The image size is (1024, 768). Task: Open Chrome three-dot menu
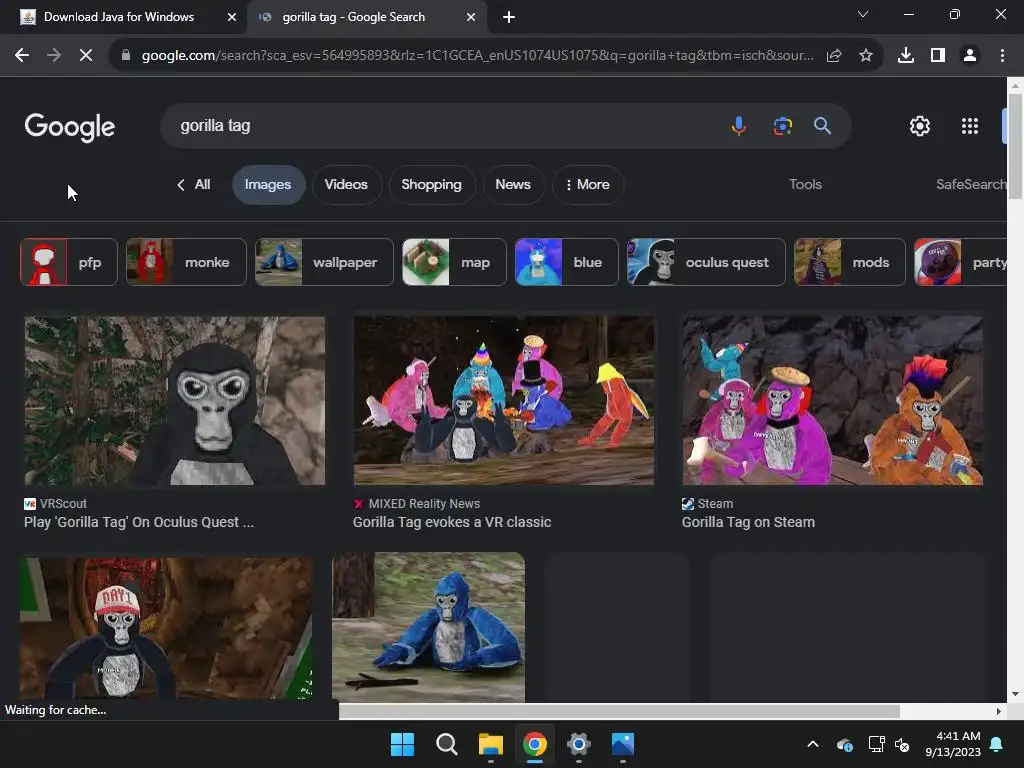pyautogui.click(x=1002, y=56)
